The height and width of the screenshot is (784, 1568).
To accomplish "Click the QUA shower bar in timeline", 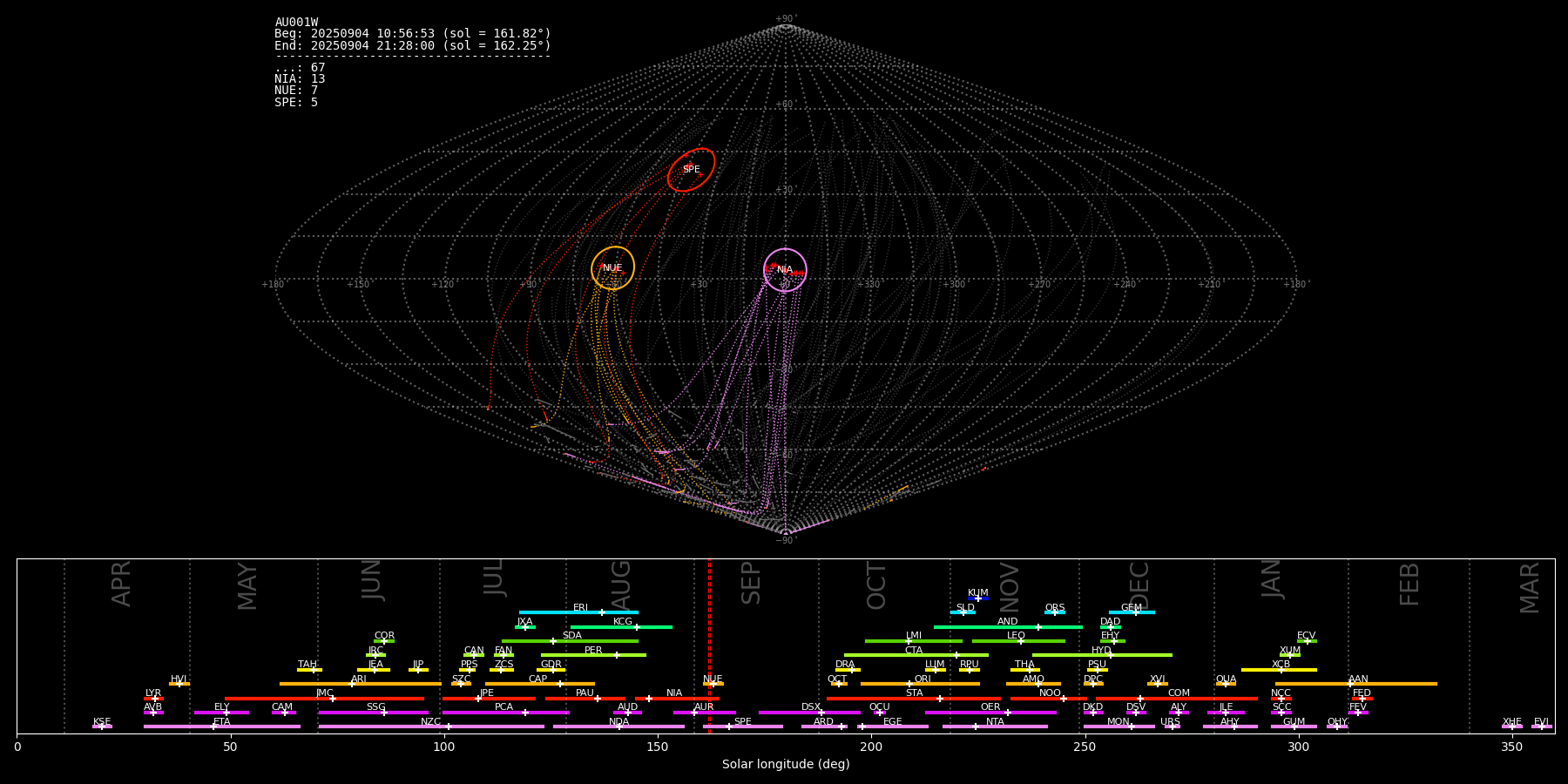I will click(x=1226, y=684).
